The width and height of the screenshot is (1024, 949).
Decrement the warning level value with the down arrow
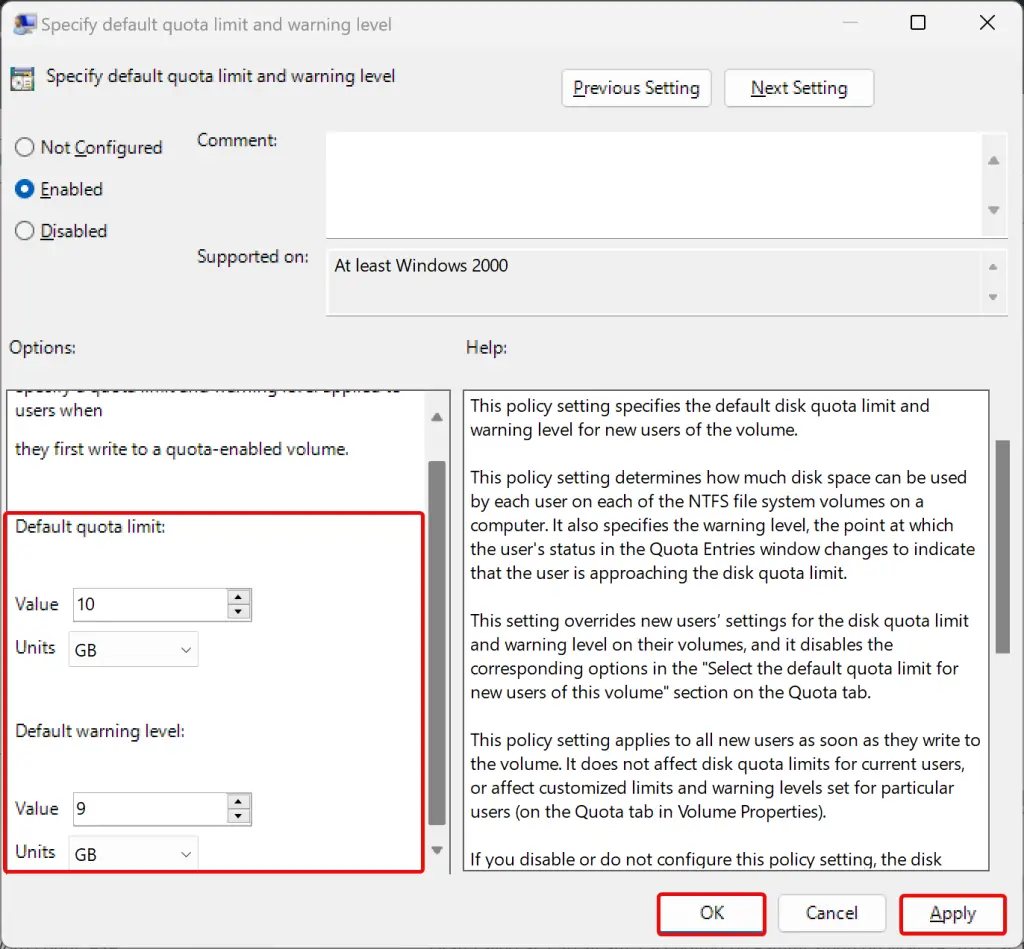[x=239, y=815]
